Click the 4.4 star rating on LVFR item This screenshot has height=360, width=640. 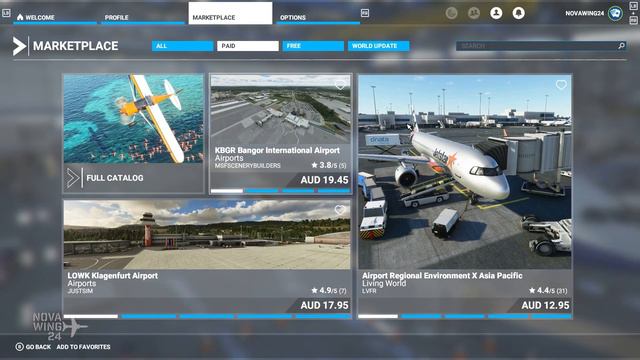click(548, 291)
